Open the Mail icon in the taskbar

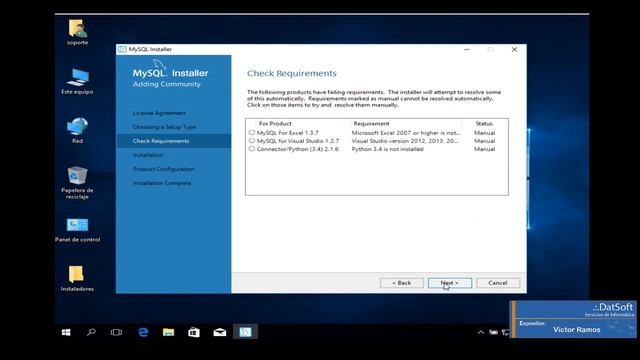pos(220,332)
